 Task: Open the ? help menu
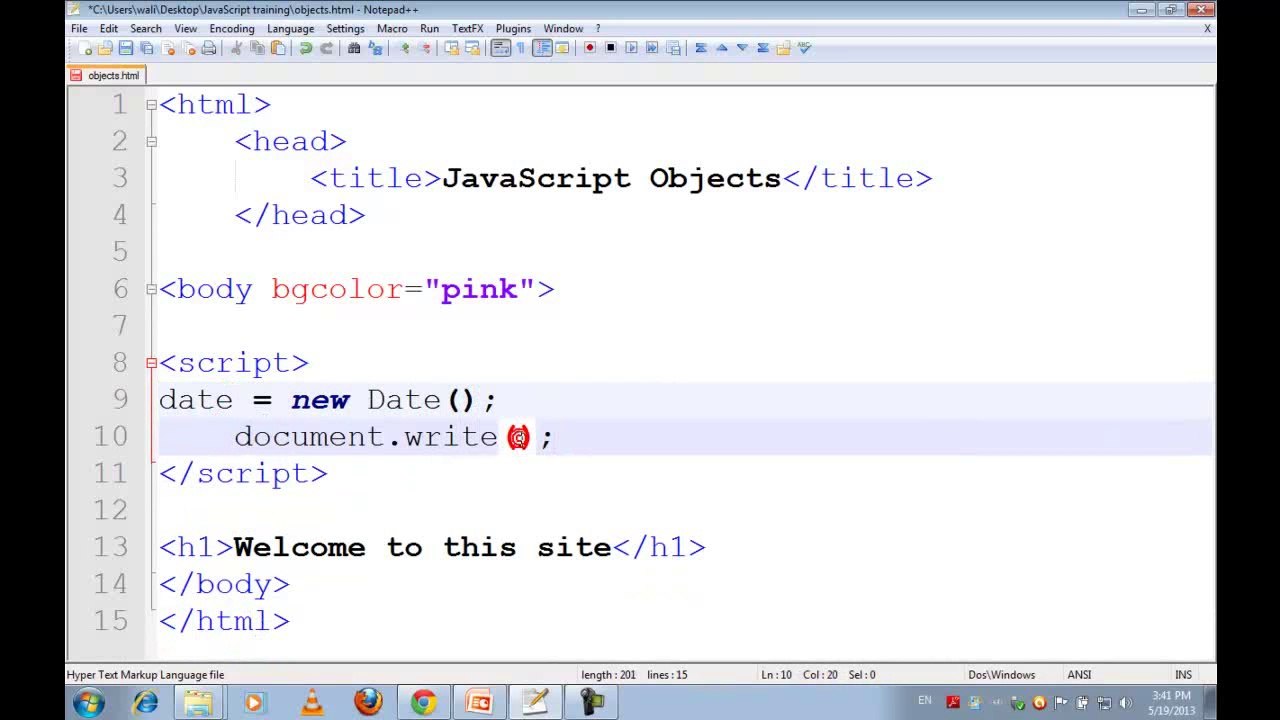pos(598,28)
